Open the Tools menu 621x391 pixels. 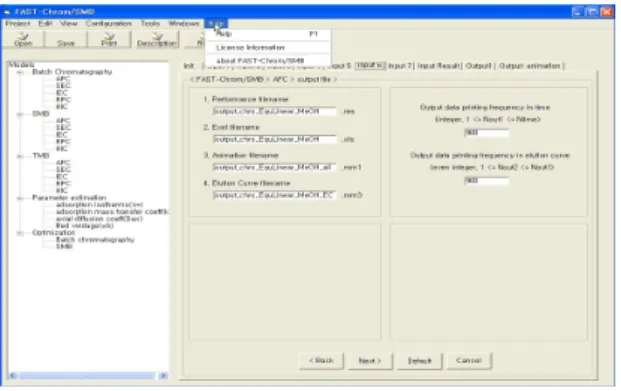pyautogui.click(x=150, y=23)
